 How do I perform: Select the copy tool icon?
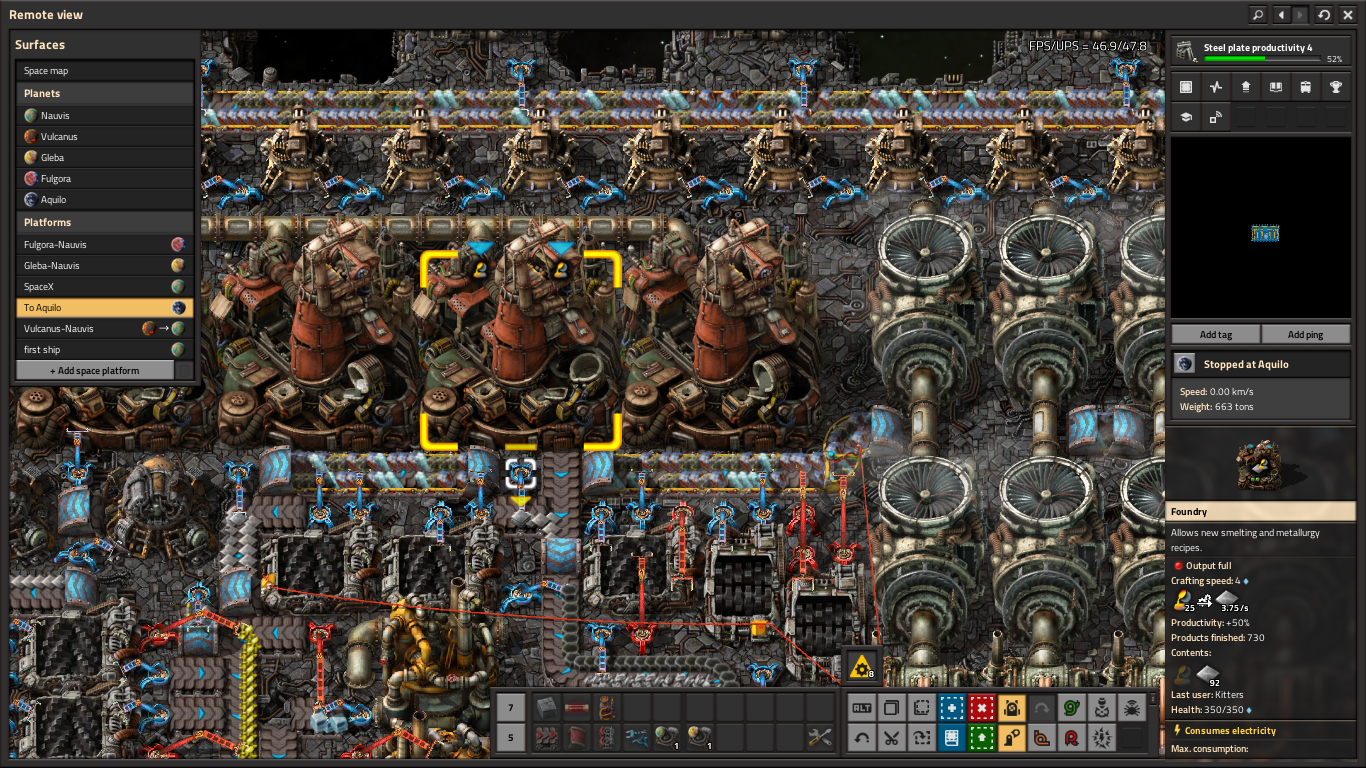[x=892, y=708]
